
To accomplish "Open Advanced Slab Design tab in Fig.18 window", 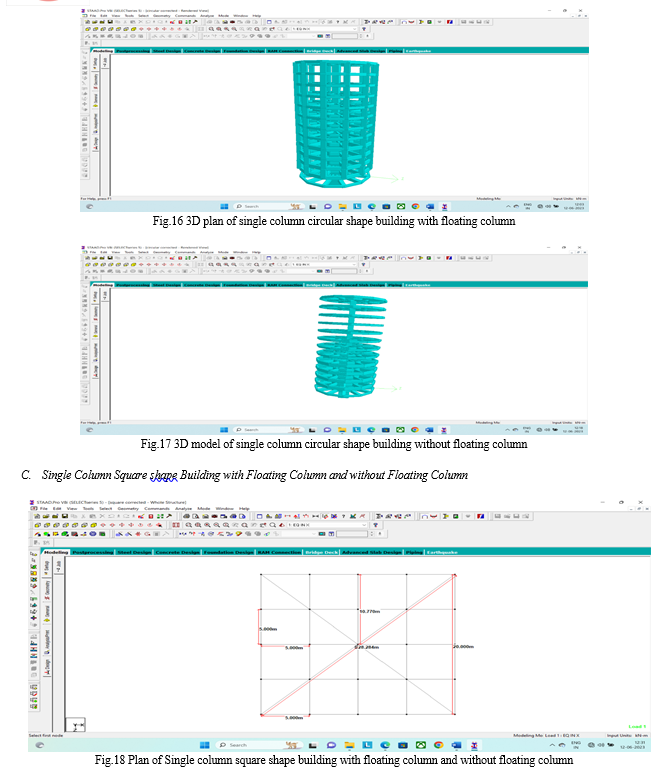I will pos(372,552).
